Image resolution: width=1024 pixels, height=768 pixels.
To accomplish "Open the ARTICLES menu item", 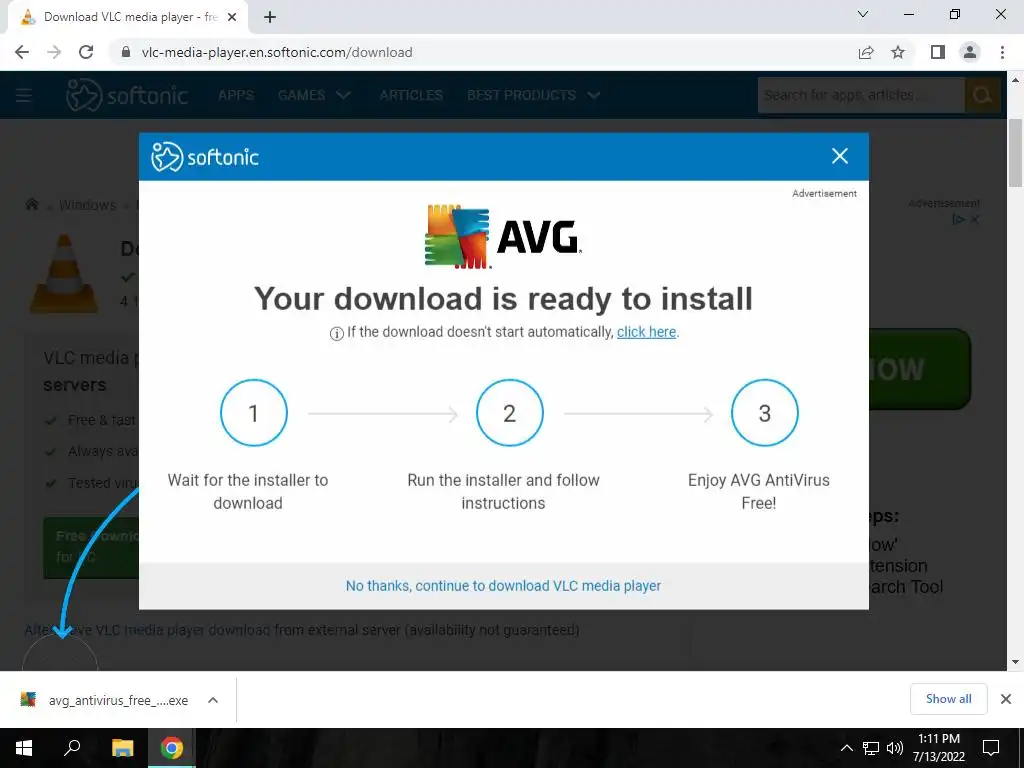I will point(411,95).
